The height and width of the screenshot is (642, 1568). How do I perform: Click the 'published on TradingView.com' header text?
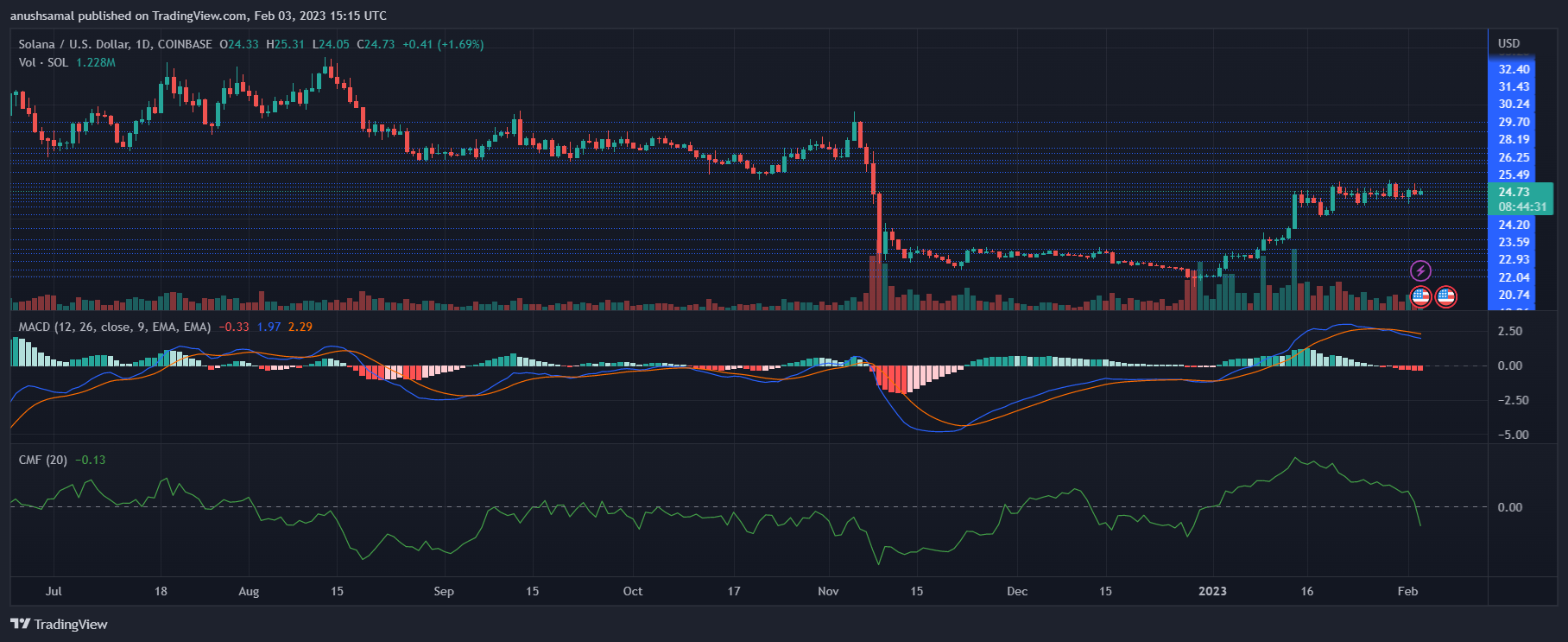click(x=199, y=16)
